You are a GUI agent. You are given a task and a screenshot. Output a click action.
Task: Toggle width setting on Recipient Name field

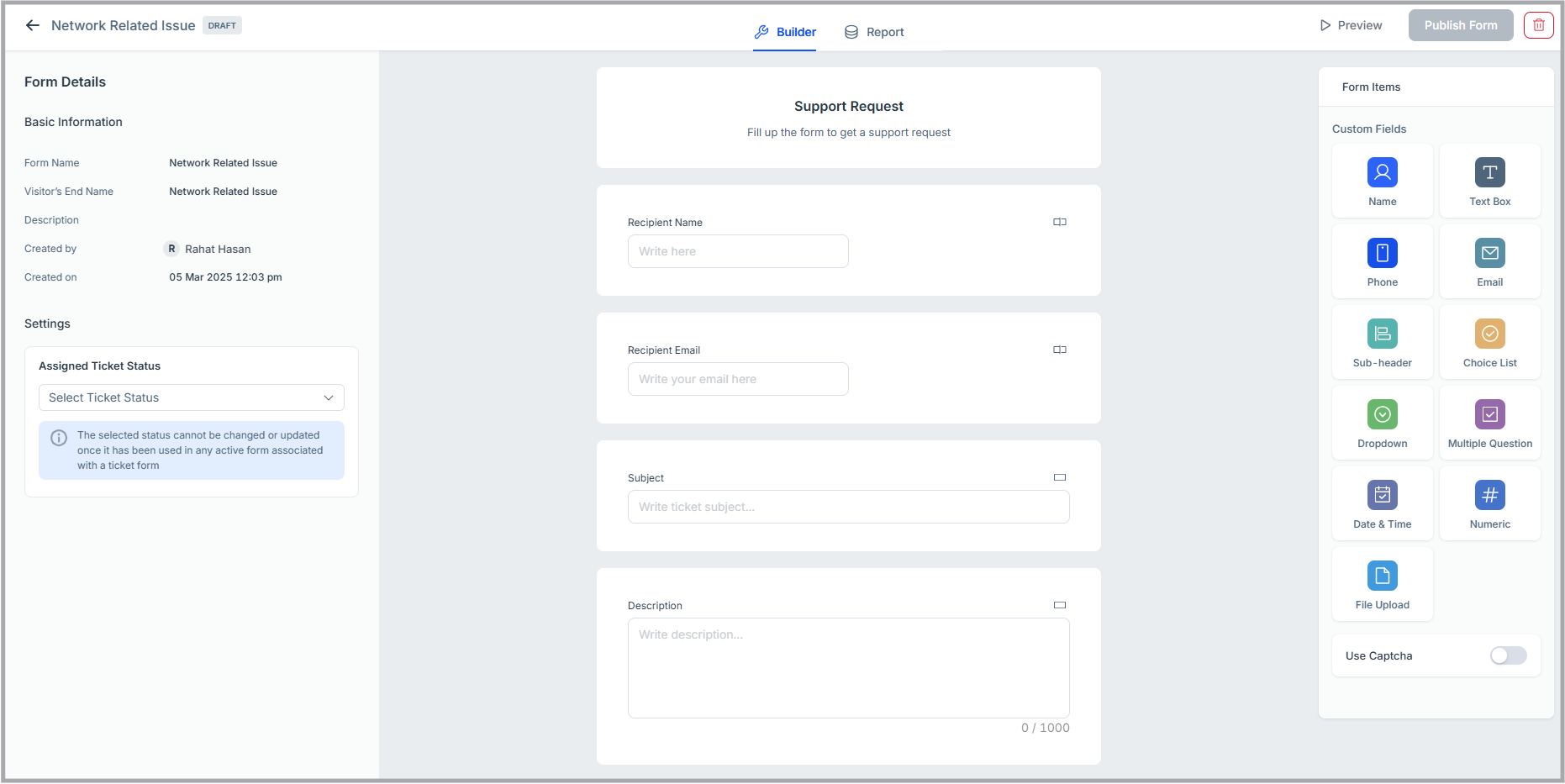click(1059, 222)
